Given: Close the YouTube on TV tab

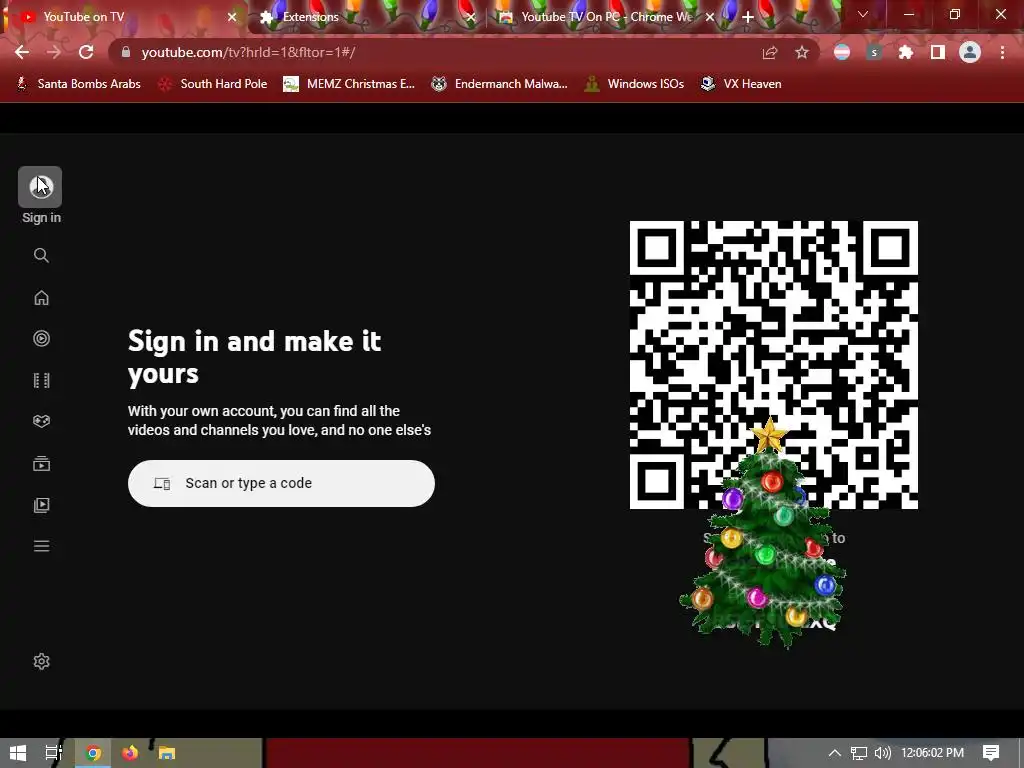Looking at the screenshot, I should click(x=232, y=17).
